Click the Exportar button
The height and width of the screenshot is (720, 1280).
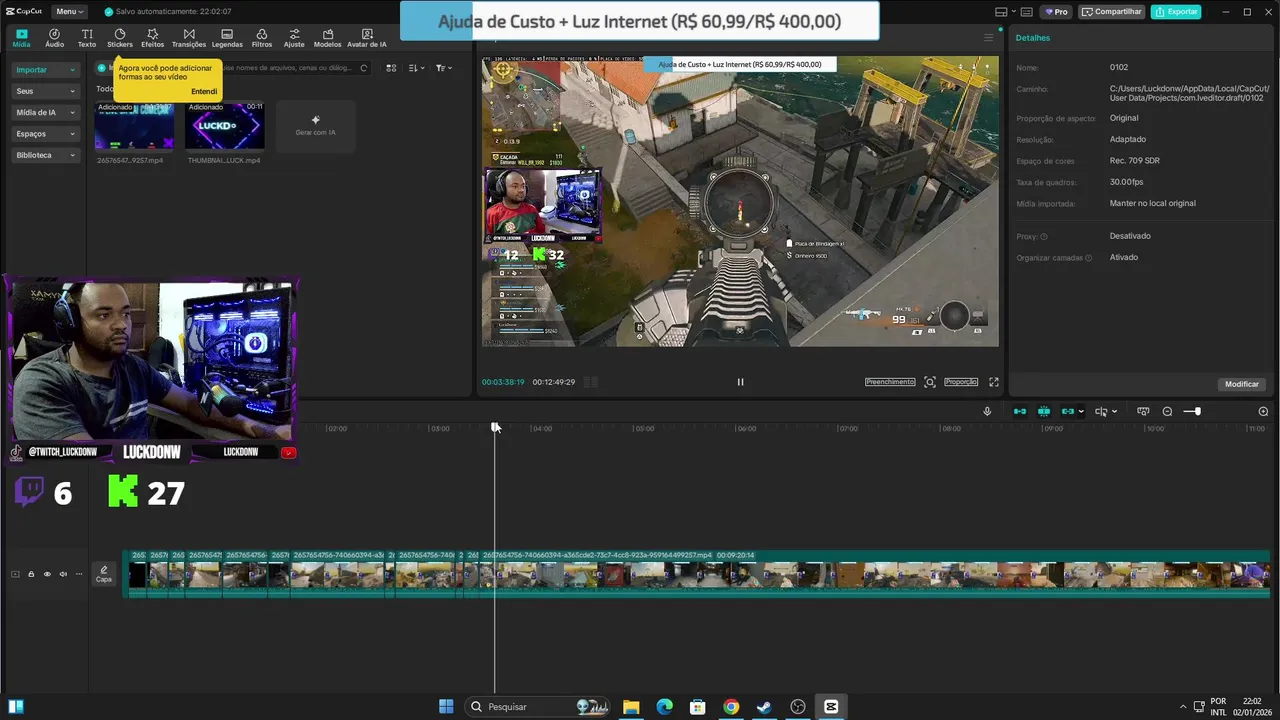(1176, 12)
